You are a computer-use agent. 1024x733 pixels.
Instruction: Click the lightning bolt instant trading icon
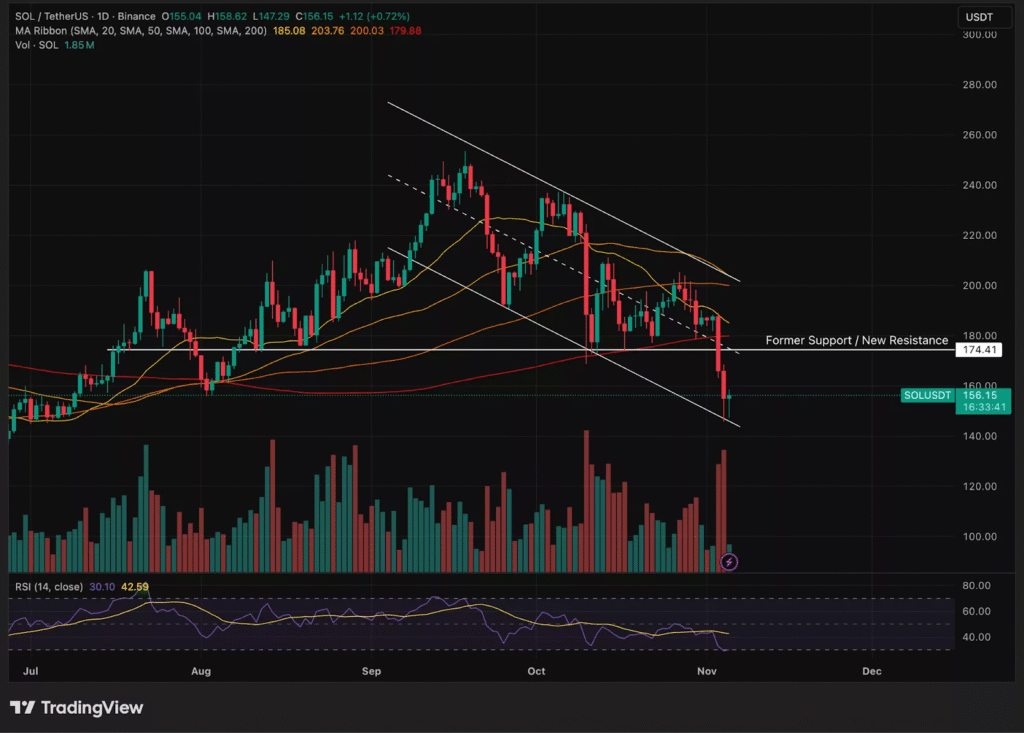tap(729, 561)
